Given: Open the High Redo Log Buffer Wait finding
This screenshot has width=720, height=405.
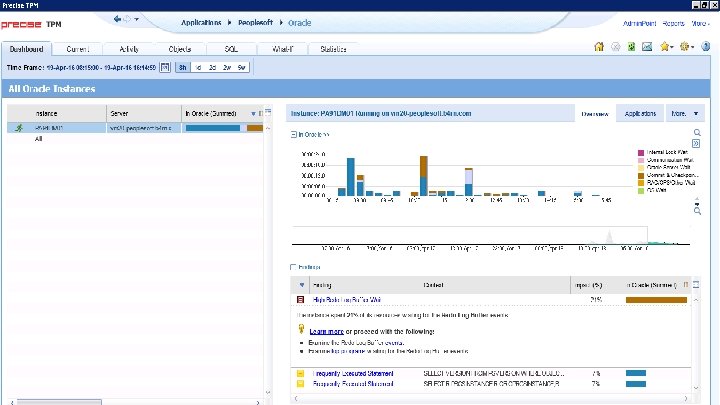Looking at the screenshot, I should click(x=347, y=300).
